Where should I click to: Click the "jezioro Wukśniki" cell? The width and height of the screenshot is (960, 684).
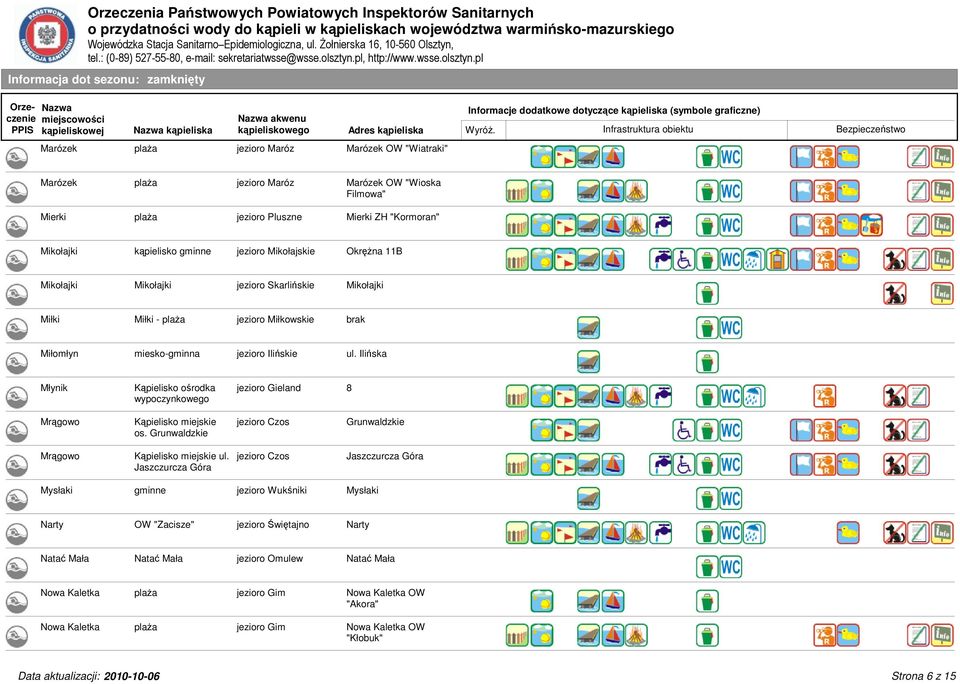click(x=272, y=490)
